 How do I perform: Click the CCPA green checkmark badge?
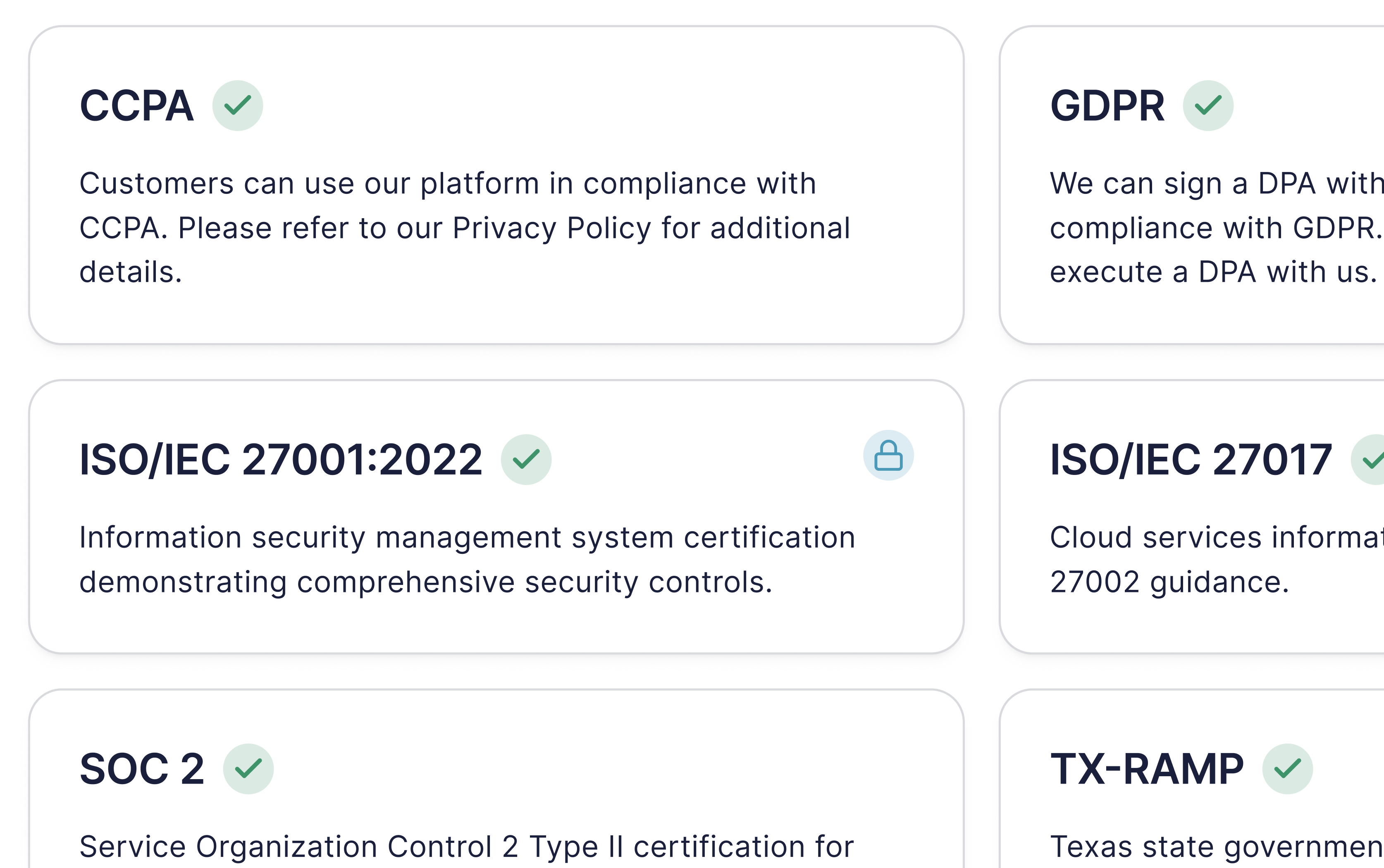pyautogui.click(x=238, y=106)
